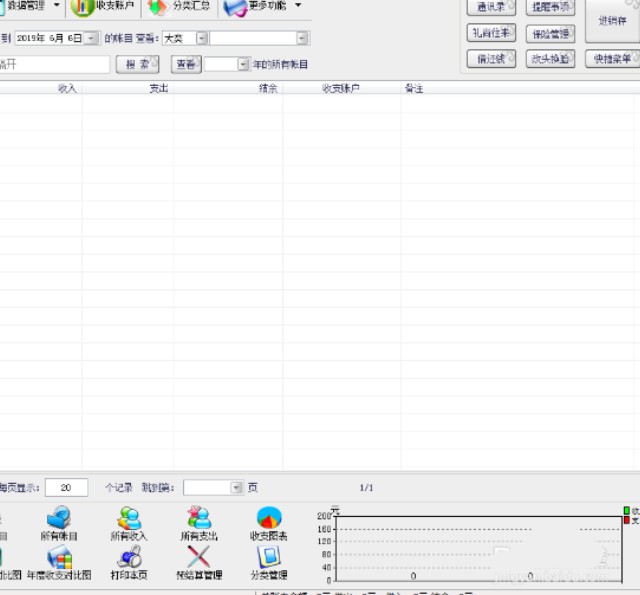Open the year selection dropdown
The image size is (640, 595).
tap(242, 64)
